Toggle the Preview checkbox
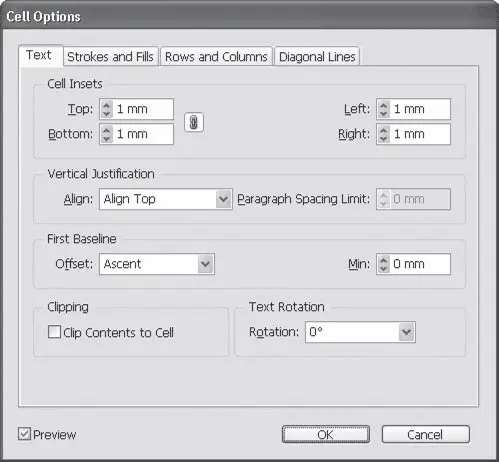 click(x=24, y=434)
